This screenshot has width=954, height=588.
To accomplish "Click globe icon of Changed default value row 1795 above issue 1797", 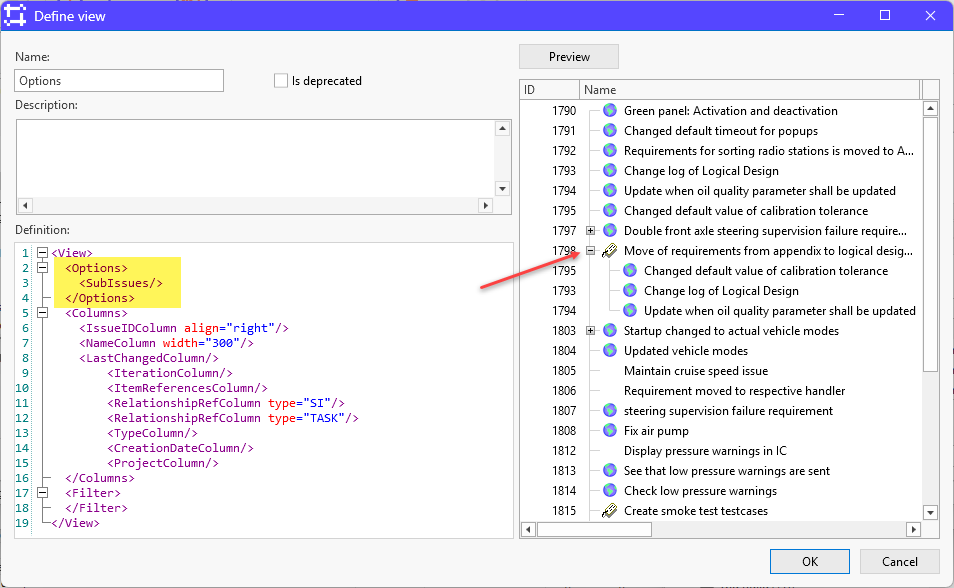I will click(x=610, y=211).
